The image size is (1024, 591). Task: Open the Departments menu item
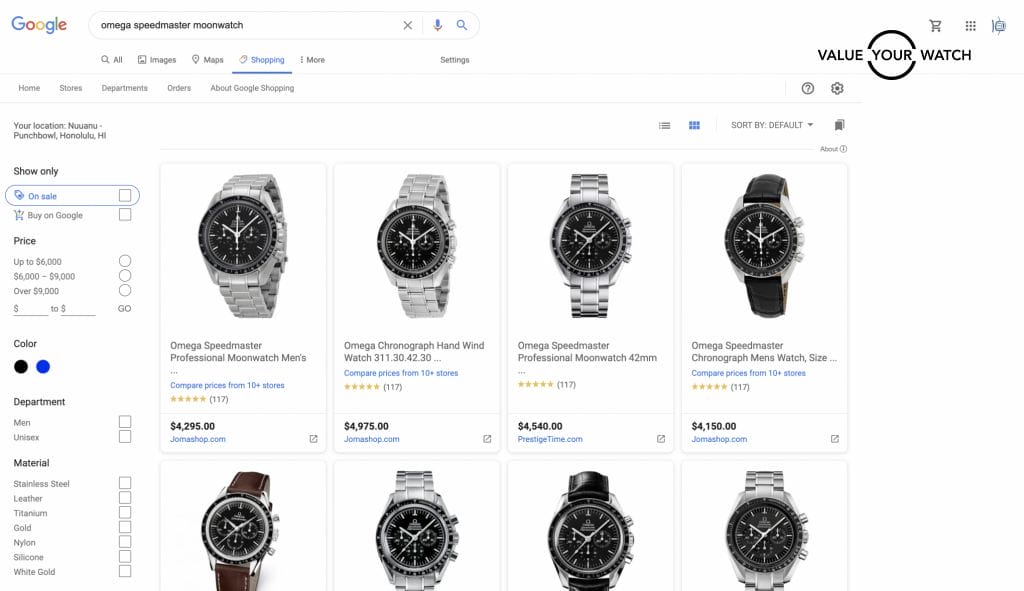[124, 88]
